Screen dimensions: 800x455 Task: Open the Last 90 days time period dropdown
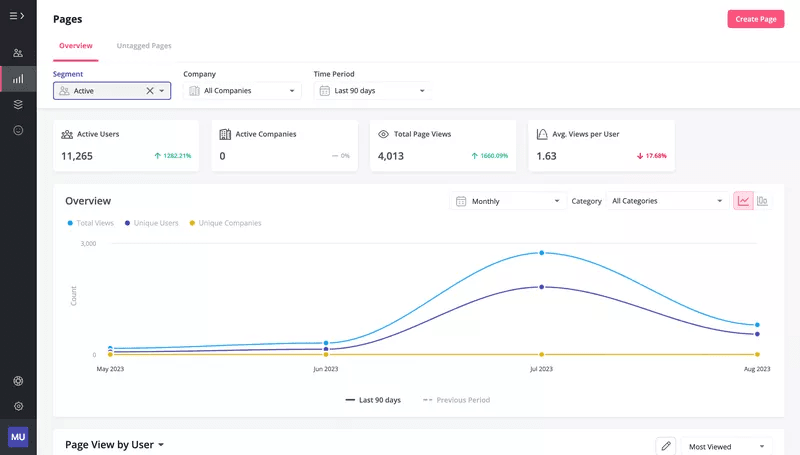pyautogui.click(x=372, y=91)
